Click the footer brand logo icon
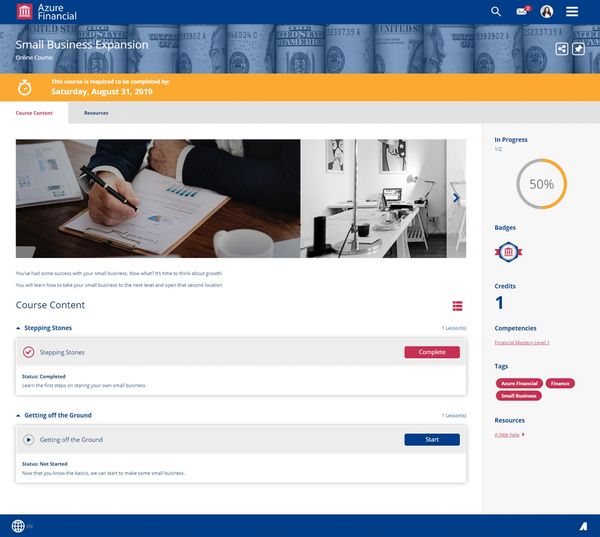This screenshot has height=537, width=600. [583, 526]
